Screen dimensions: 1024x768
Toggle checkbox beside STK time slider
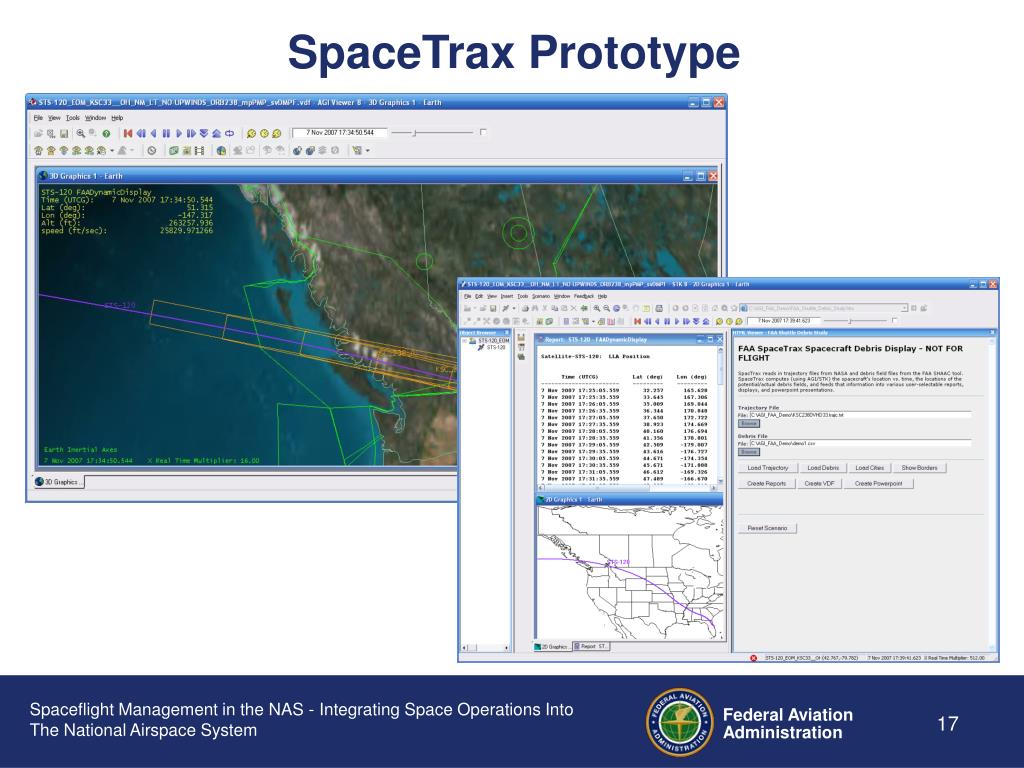coord(895,321)
